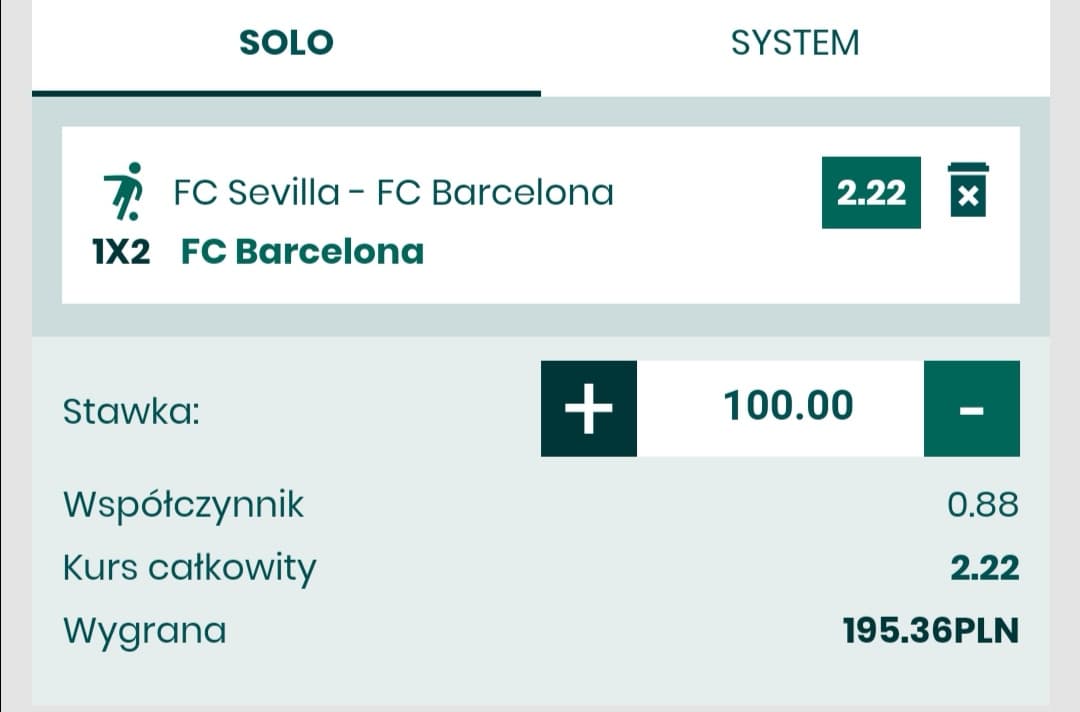This screenshot has width=1080, height=712.
Task: Click the stake field showing 100.00
Action: (x=788, y=406)
